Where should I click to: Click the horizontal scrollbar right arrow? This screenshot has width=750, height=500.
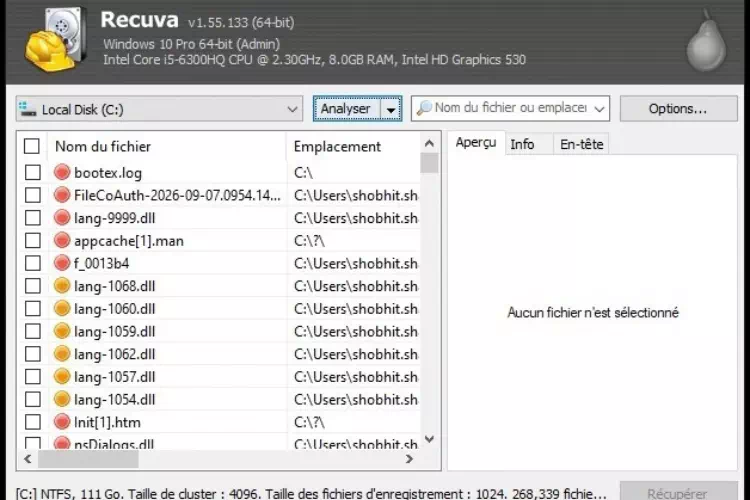point(409,459)
